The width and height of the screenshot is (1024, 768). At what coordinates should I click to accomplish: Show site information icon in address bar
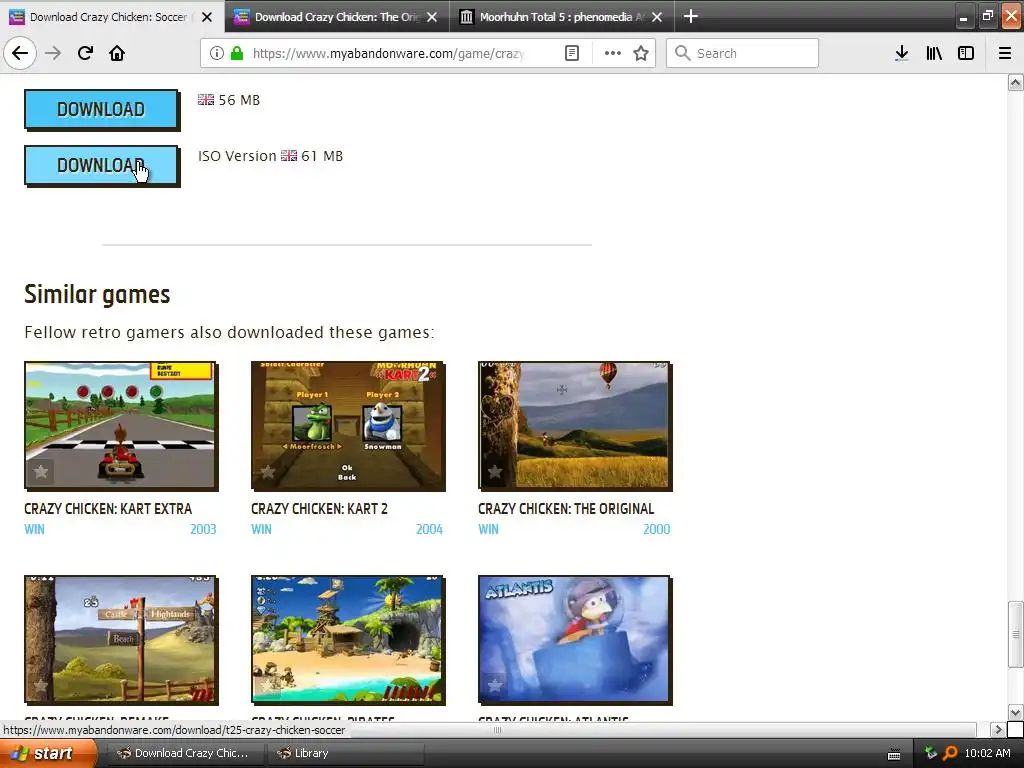point(217,53)
